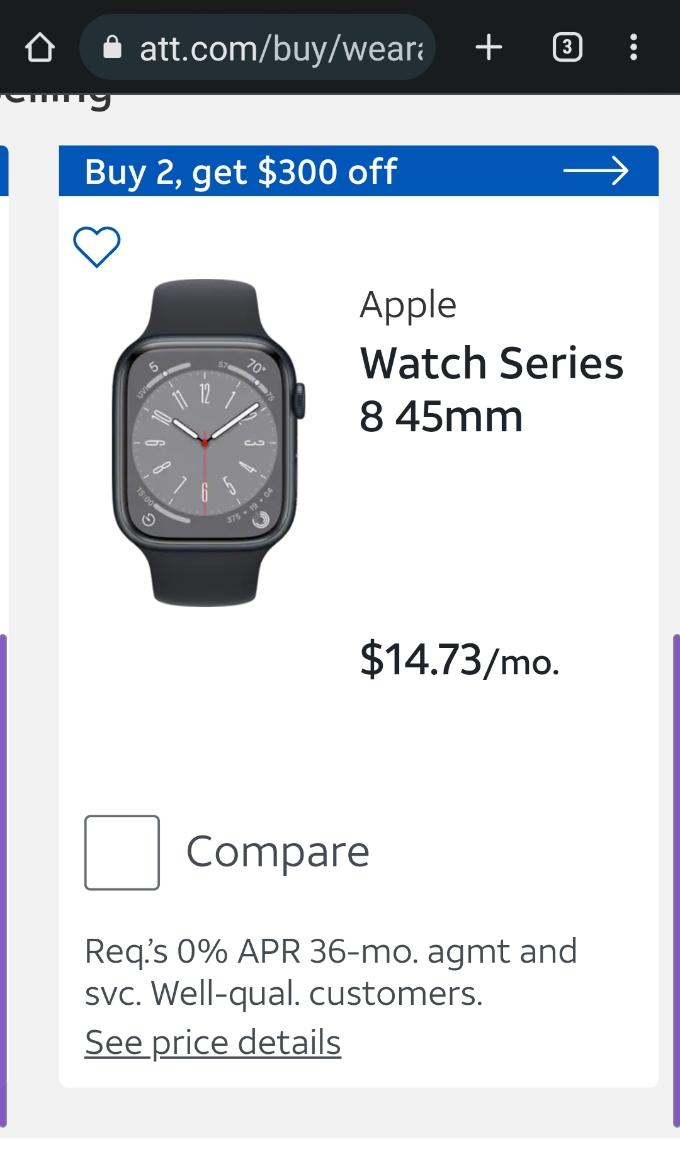Click the arrow on the promo banner

pyautogui.click(x=595, y=171)
